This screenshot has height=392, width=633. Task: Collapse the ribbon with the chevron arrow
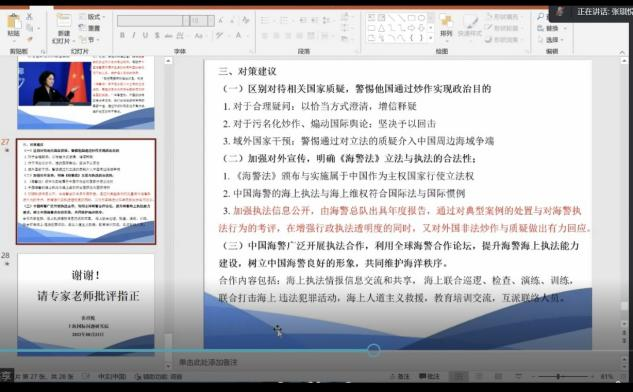coord(622,52)
